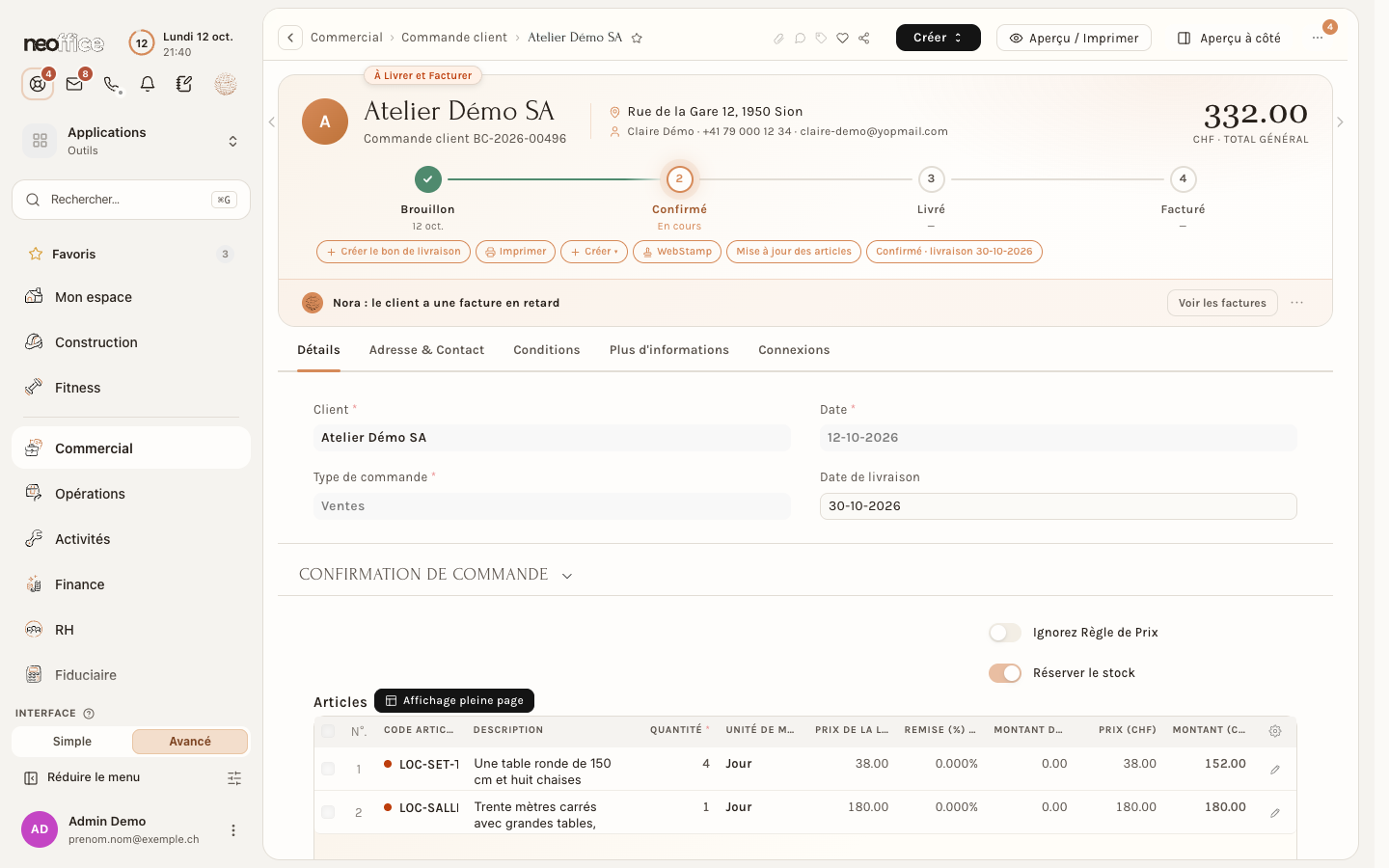The width and height of the screenshot is (1389, 868).
Task: Switch the interface to Simple mode
Action: point(72,742)
